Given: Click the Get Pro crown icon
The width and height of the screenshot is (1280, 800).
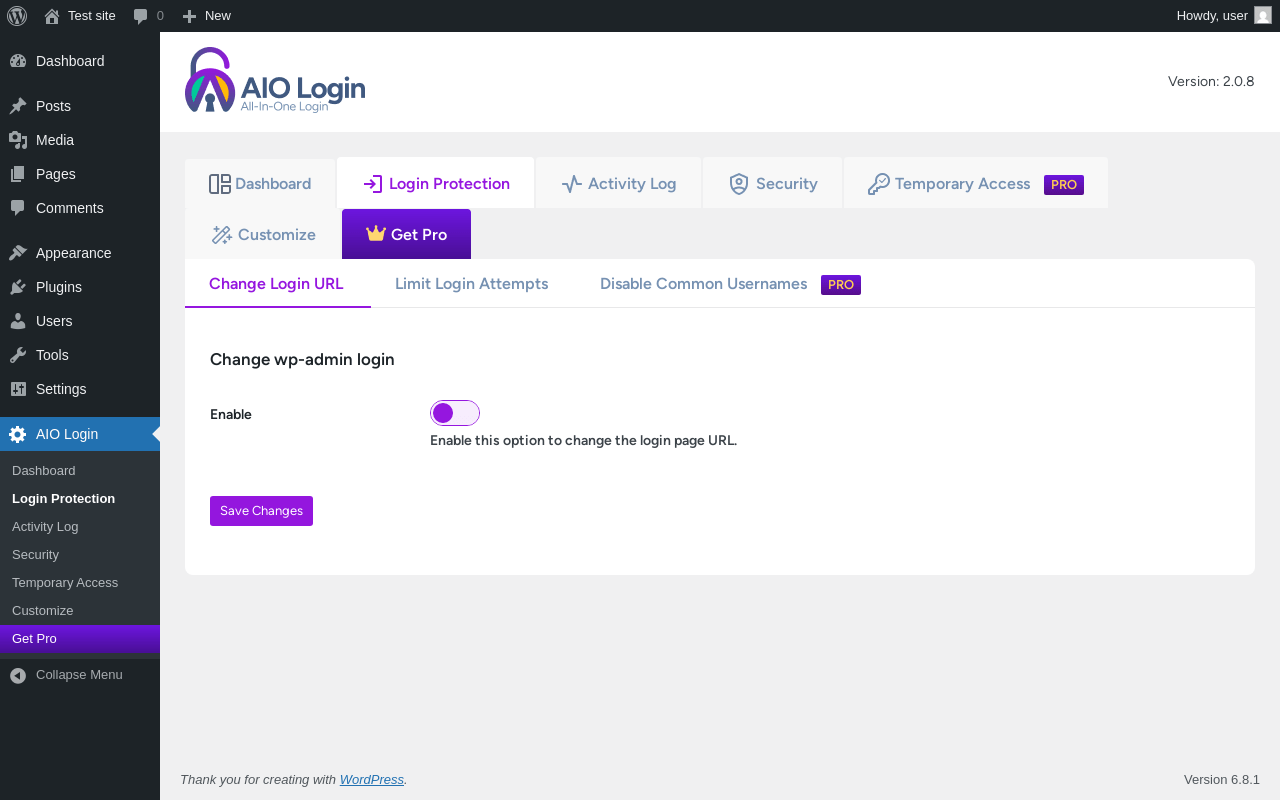Looking at the screenshot, I should tap(376, 234).
